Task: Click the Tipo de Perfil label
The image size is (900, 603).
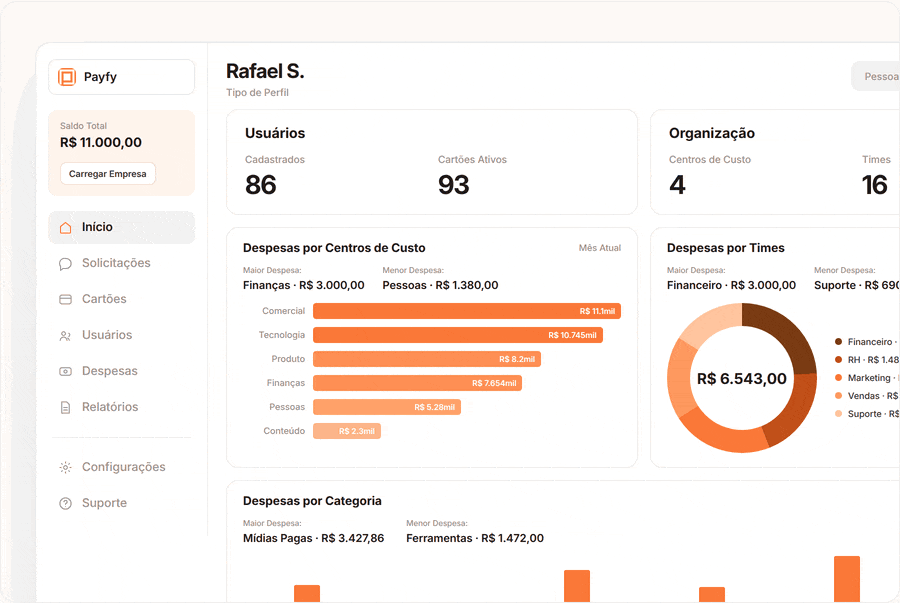Action: point(257,92)
